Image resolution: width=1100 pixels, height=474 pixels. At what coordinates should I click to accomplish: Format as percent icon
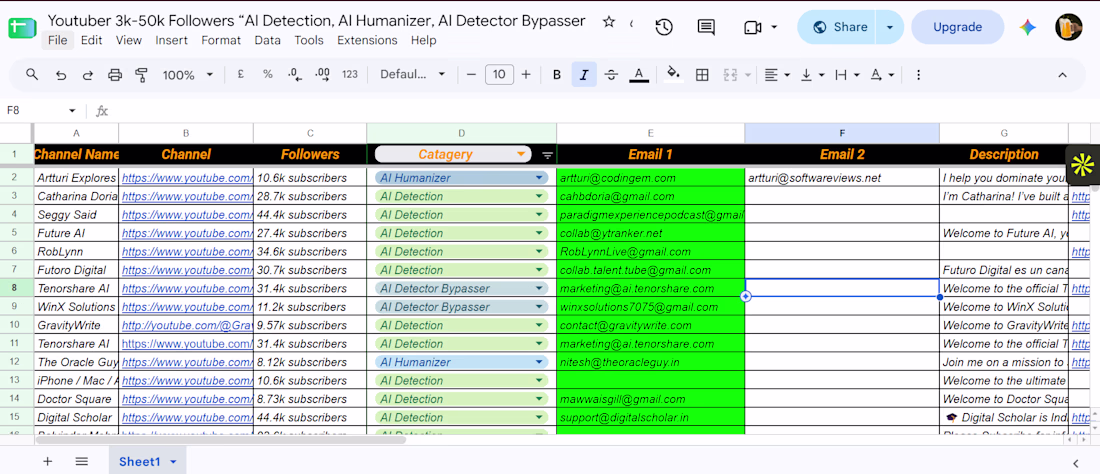(268, 74)
